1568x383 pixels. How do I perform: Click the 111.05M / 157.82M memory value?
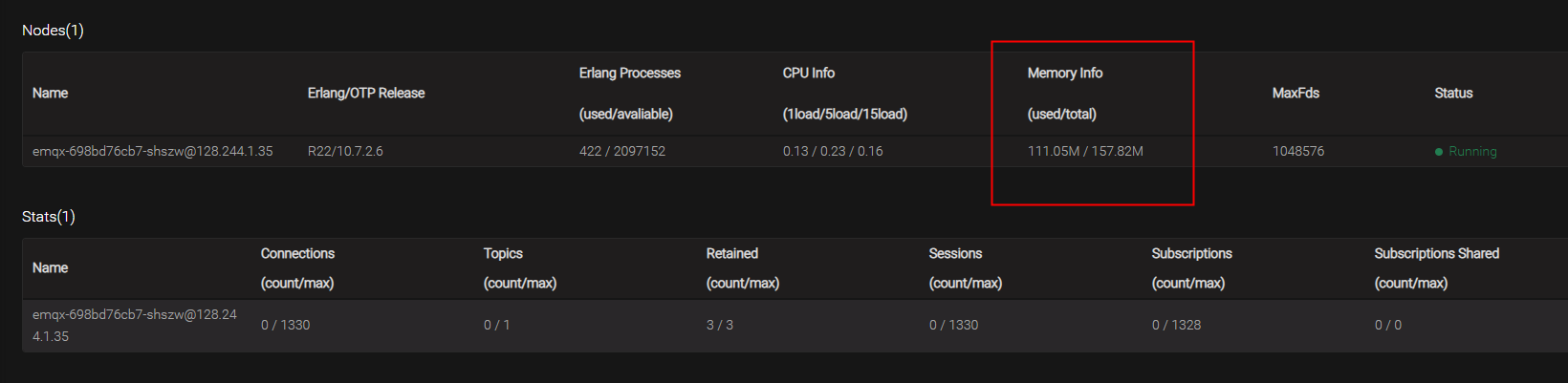click(x=1085, y=152)
